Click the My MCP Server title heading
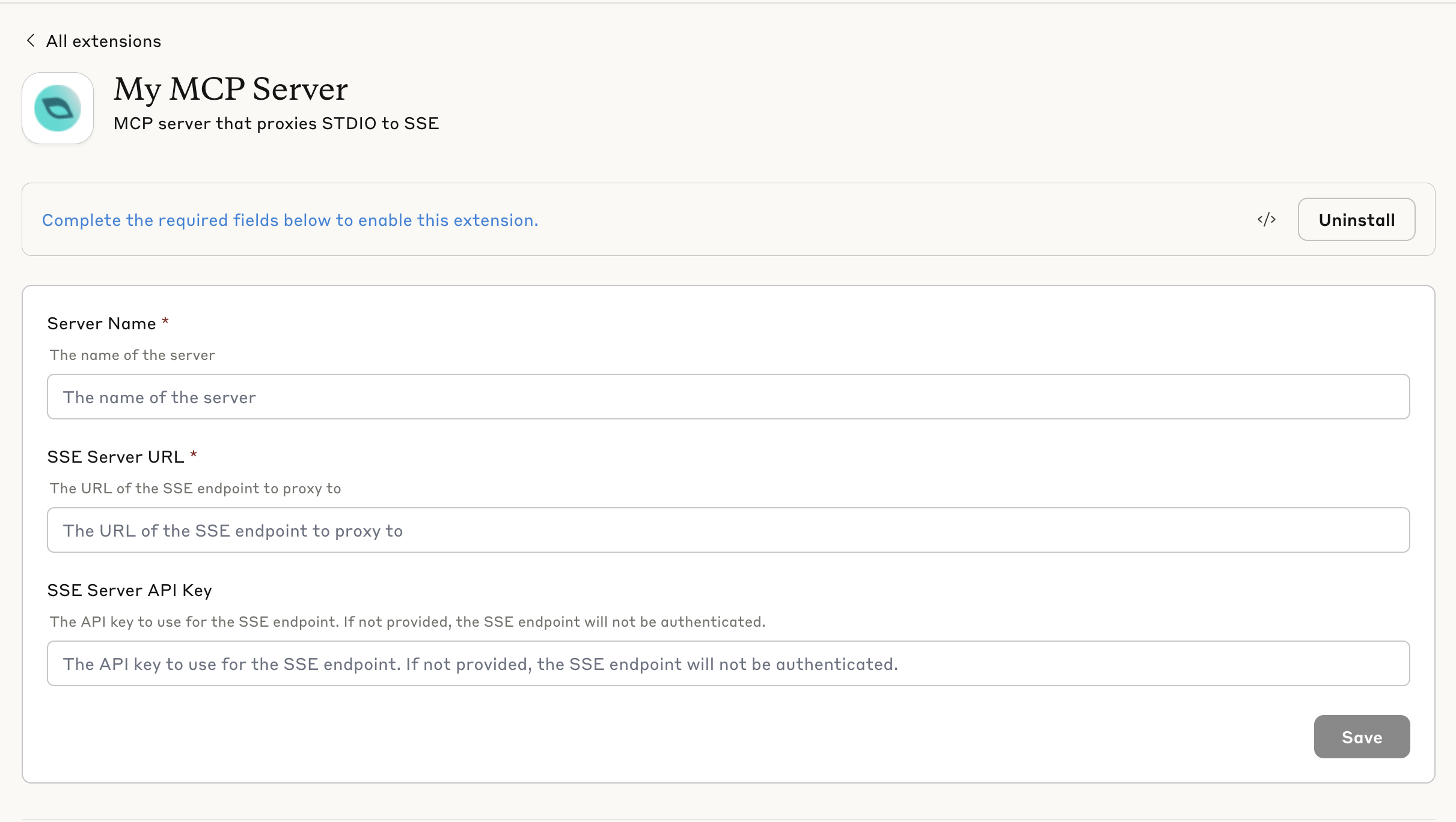This screenshot has height=822, width=1456. click(231, 89)
